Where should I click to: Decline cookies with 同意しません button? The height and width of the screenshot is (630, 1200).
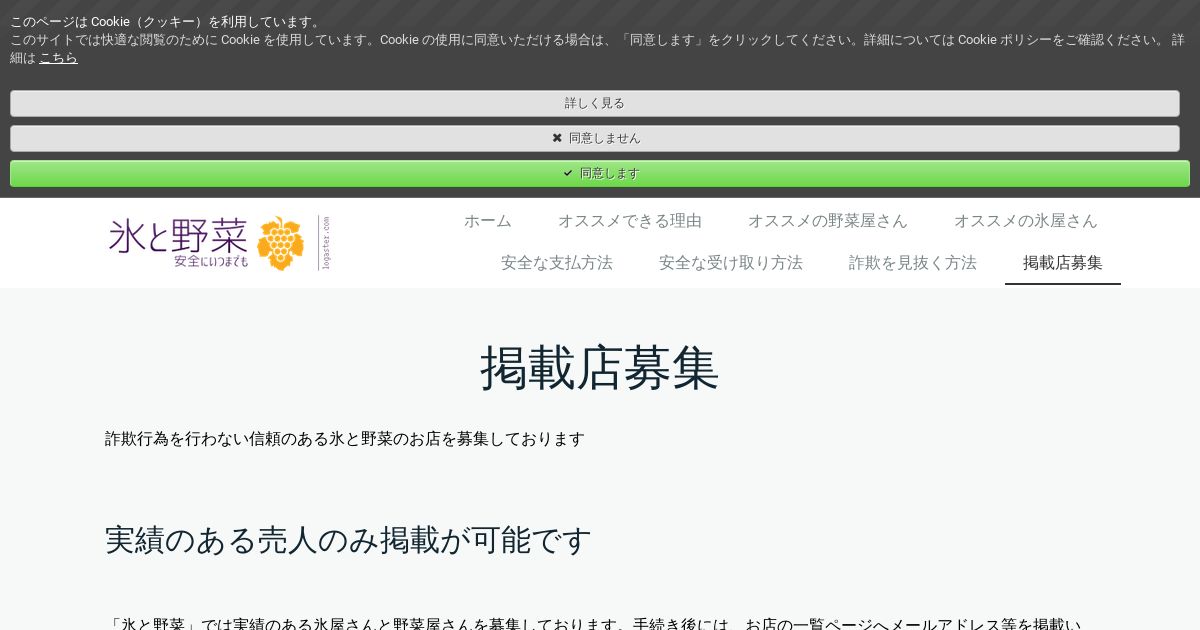[595, 138]
